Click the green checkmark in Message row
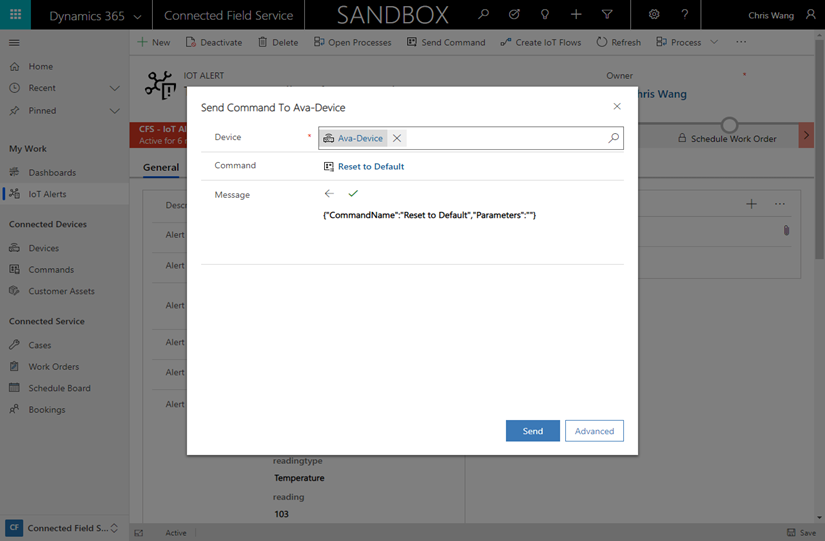 [x=353, y=194]
